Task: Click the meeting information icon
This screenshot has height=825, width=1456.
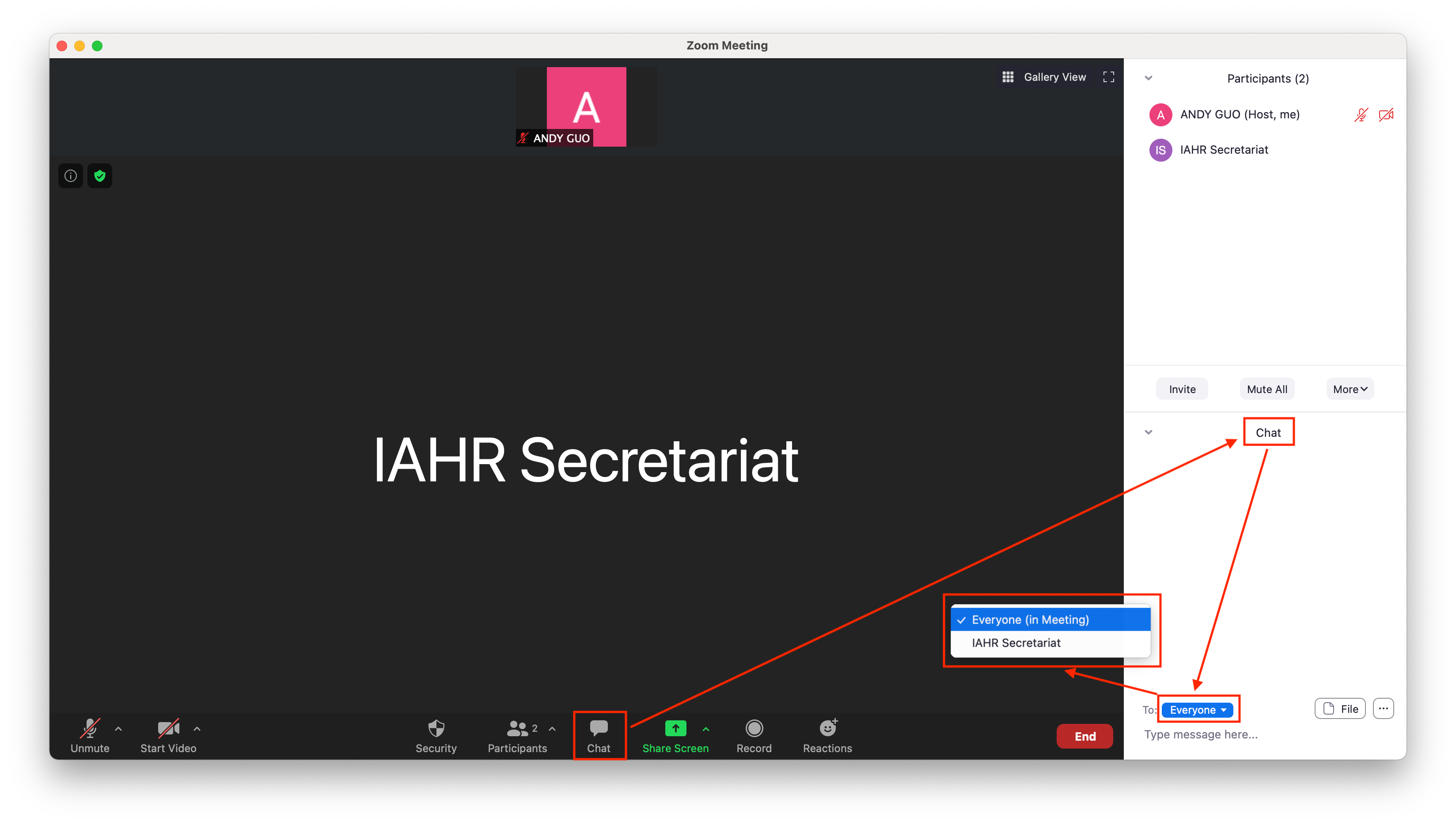Action: (71, 176)
